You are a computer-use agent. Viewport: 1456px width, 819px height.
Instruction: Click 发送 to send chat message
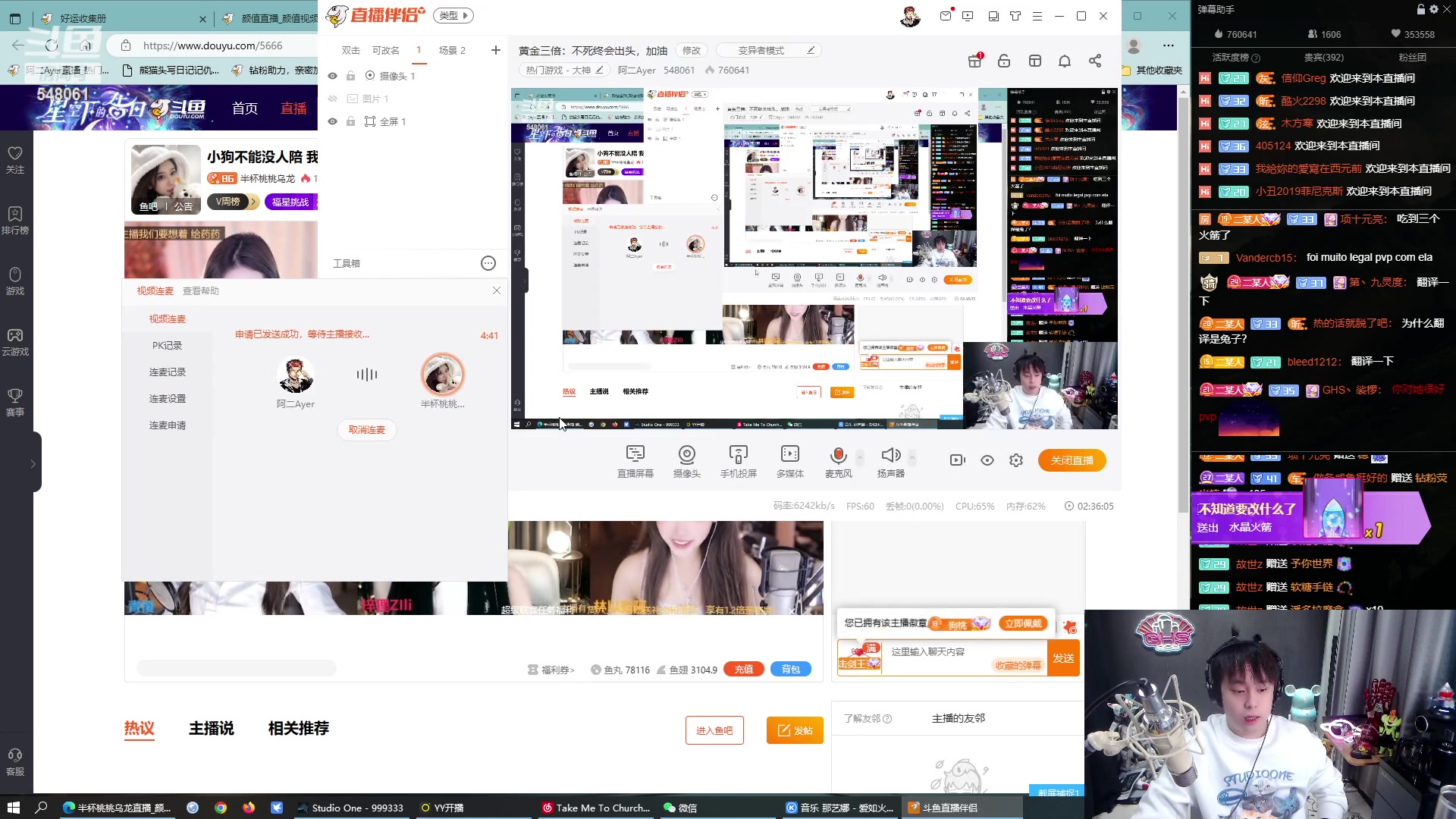click(x=1063, y=658)
